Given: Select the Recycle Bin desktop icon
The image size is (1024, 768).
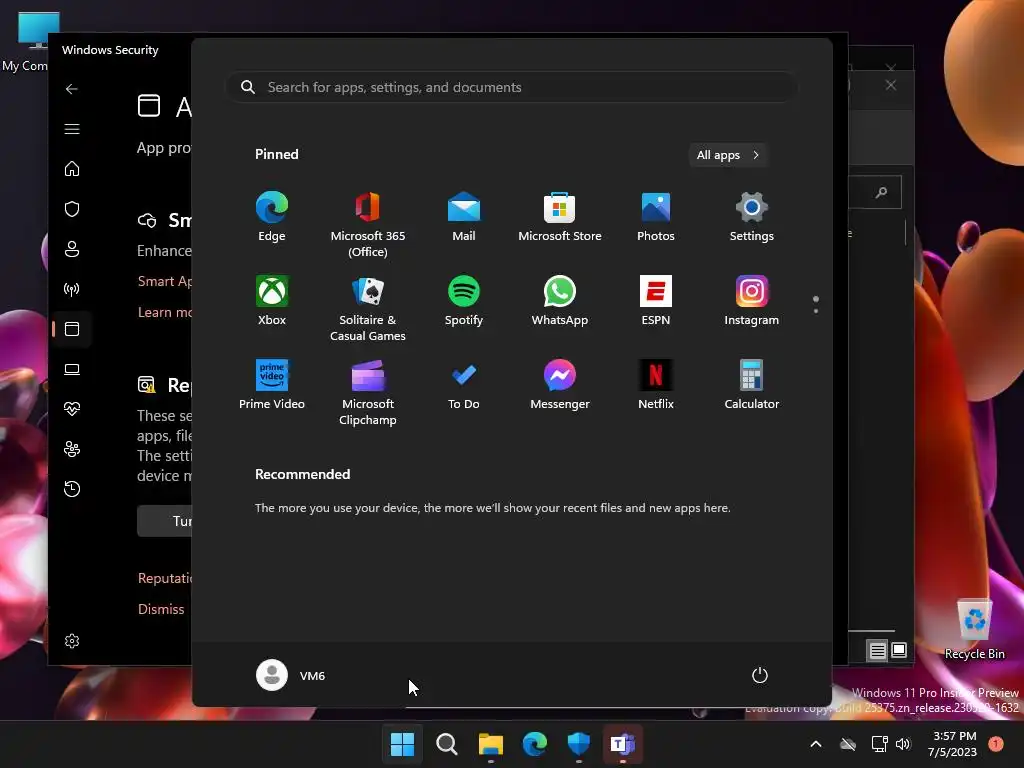Looking at the screenshot, I should coord(974,630).
